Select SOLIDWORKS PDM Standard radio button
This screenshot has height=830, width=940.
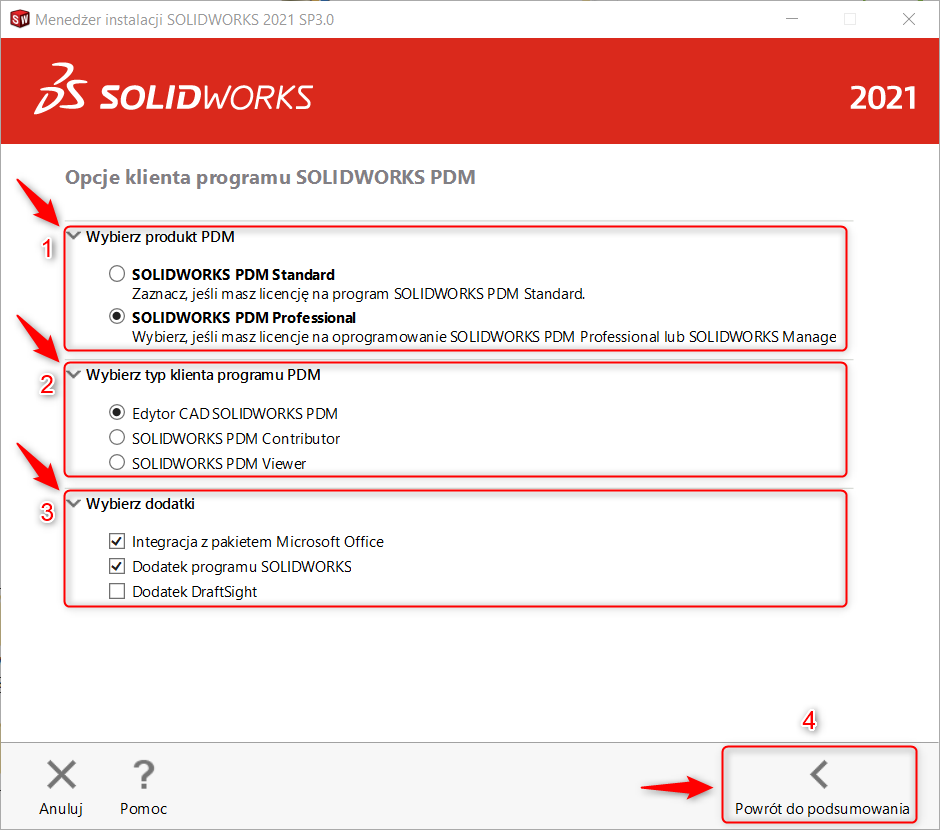(117, 274)
